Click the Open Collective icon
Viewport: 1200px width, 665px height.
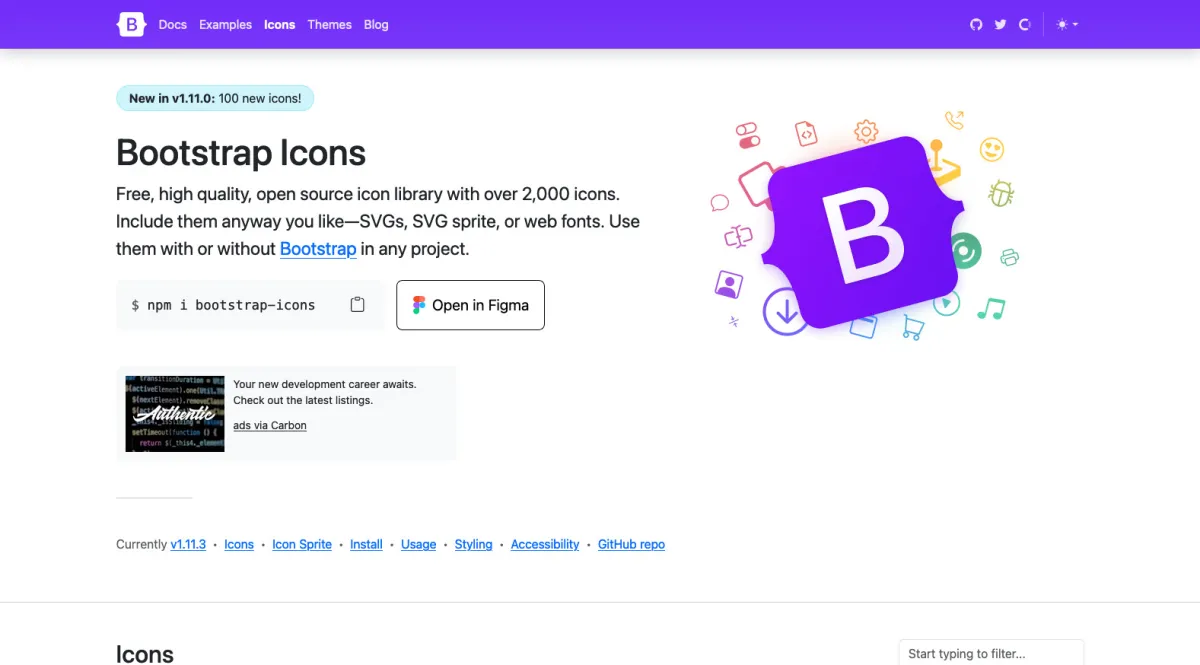pyautogui.click(x=1024, y=24)
